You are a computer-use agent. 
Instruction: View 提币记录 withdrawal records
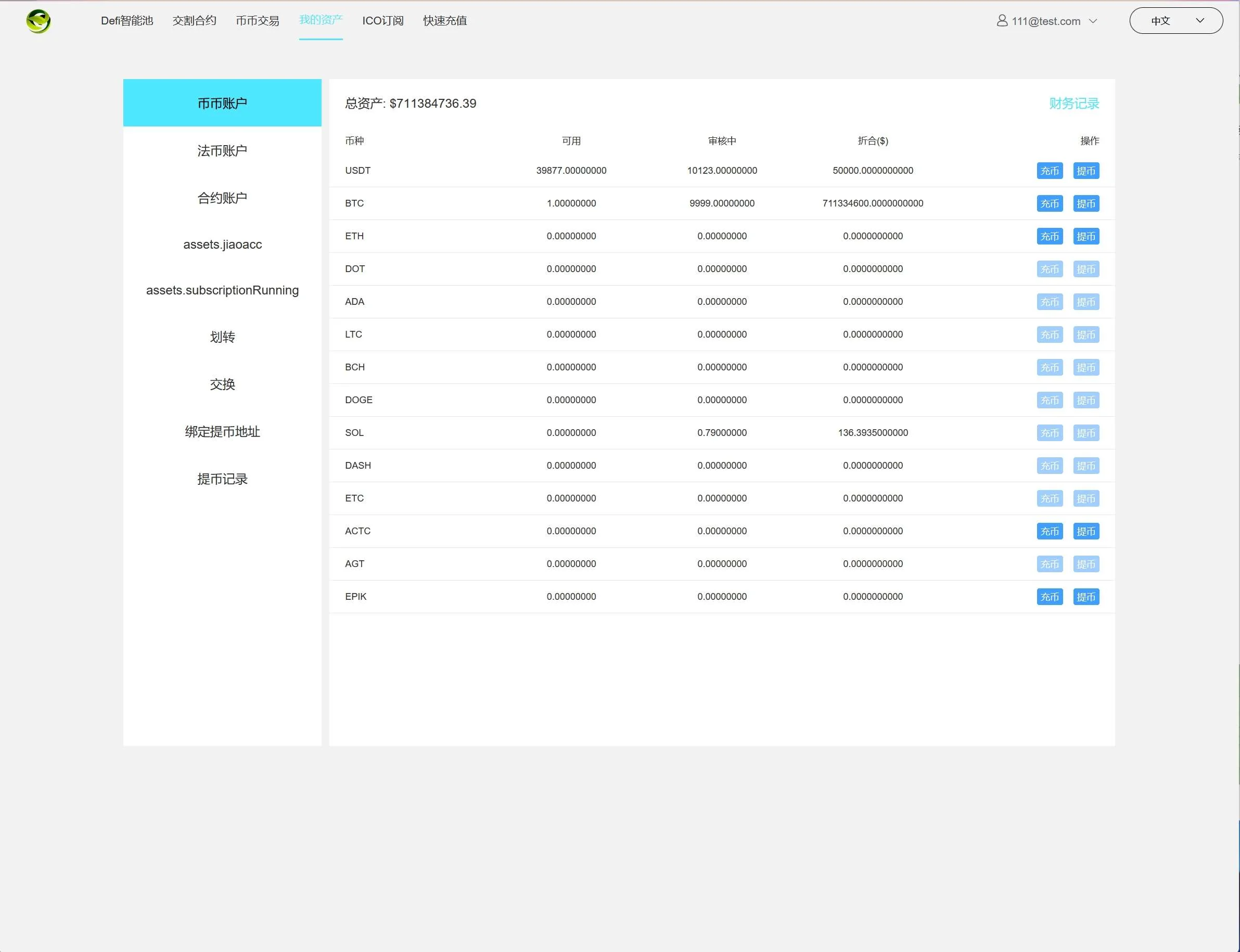coord(222,479)
